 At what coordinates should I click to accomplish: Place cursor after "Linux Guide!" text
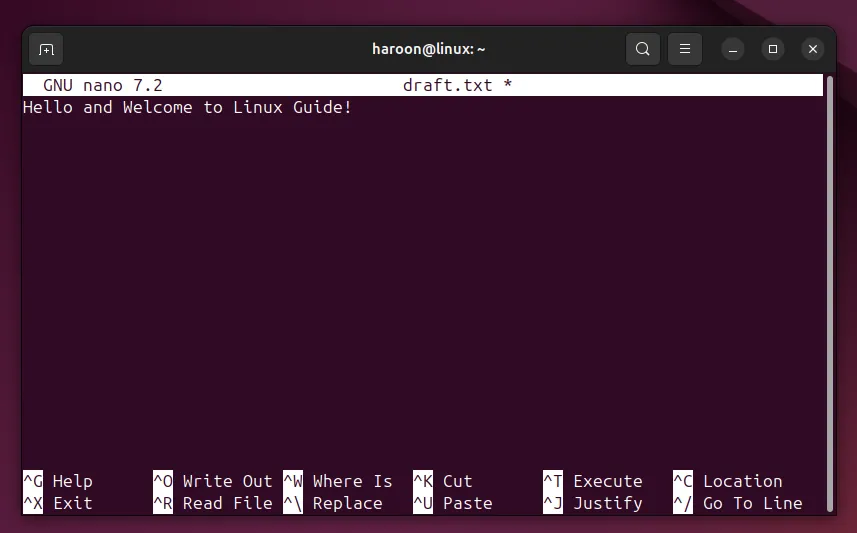[x=354, y=107]
